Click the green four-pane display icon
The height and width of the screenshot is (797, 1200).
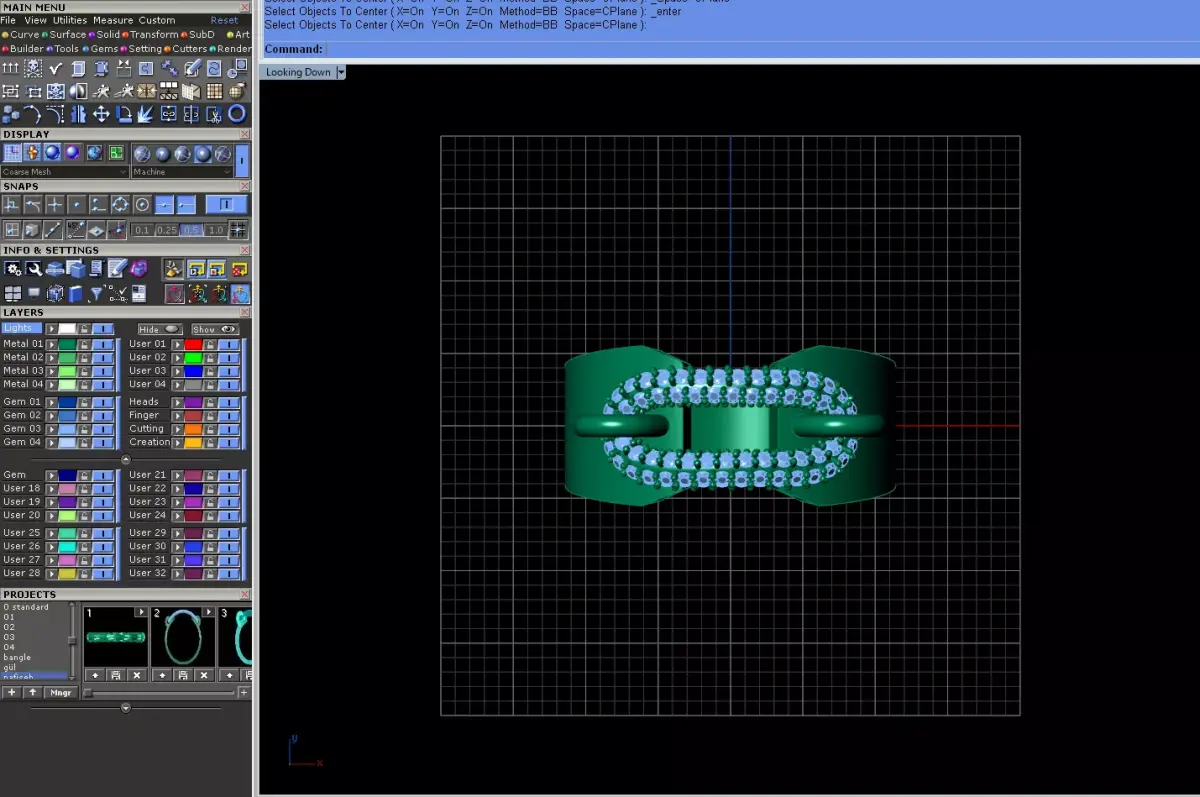[x=116, y=152]
